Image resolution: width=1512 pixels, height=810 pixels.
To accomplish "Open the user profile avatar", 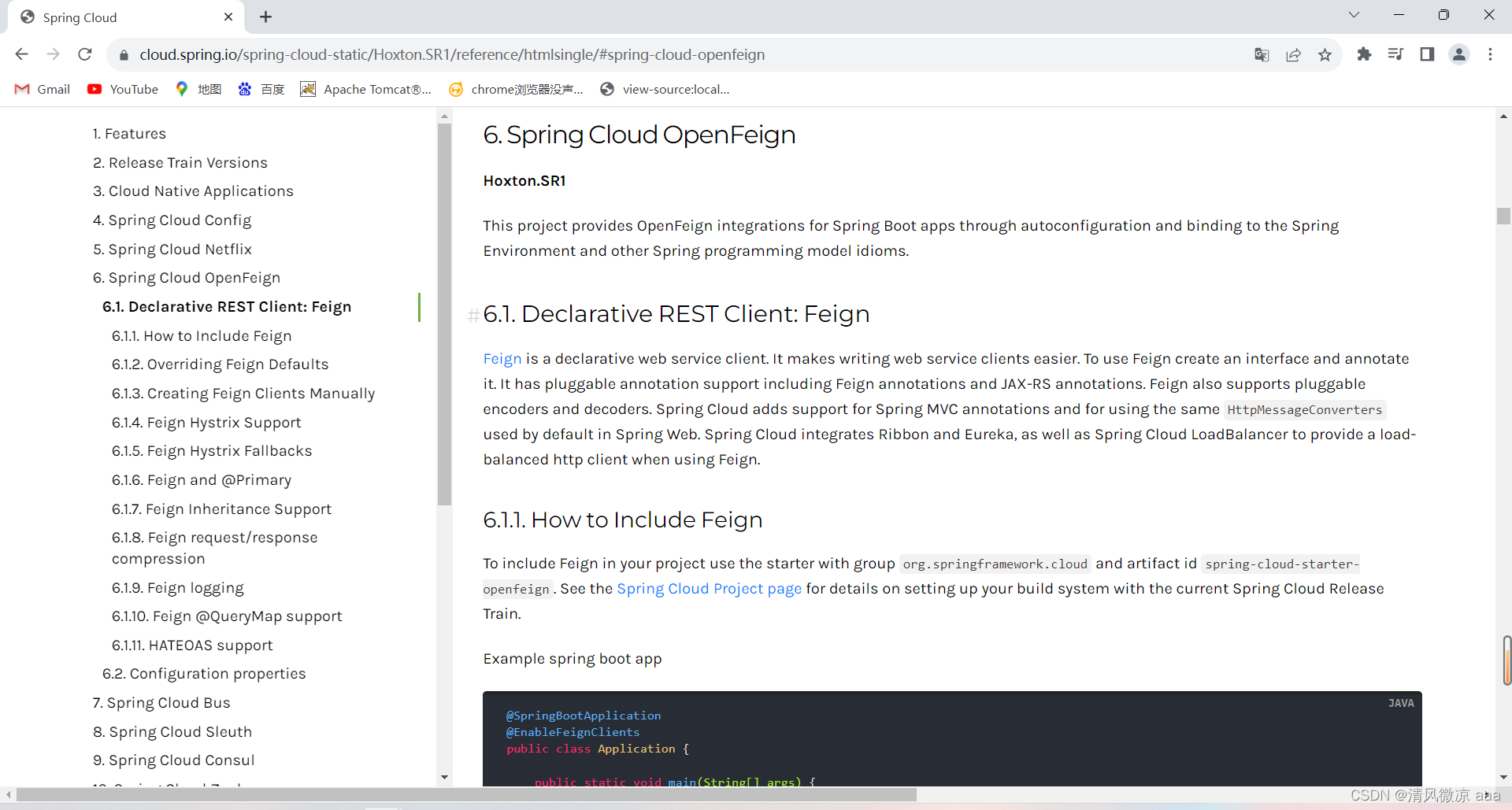I will pyautogui.click(x=1459, y=54).
